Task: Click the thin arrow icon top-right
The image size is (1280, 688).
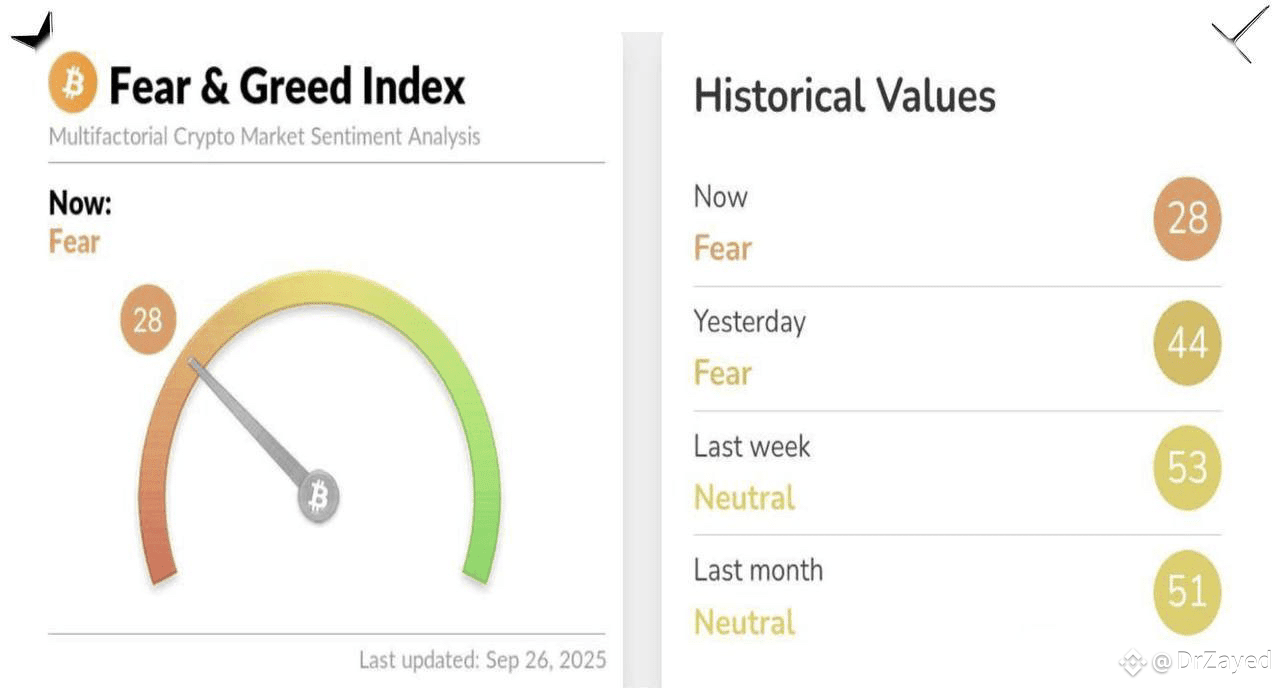Action: pyautogui.click(x=1240, y=35)
